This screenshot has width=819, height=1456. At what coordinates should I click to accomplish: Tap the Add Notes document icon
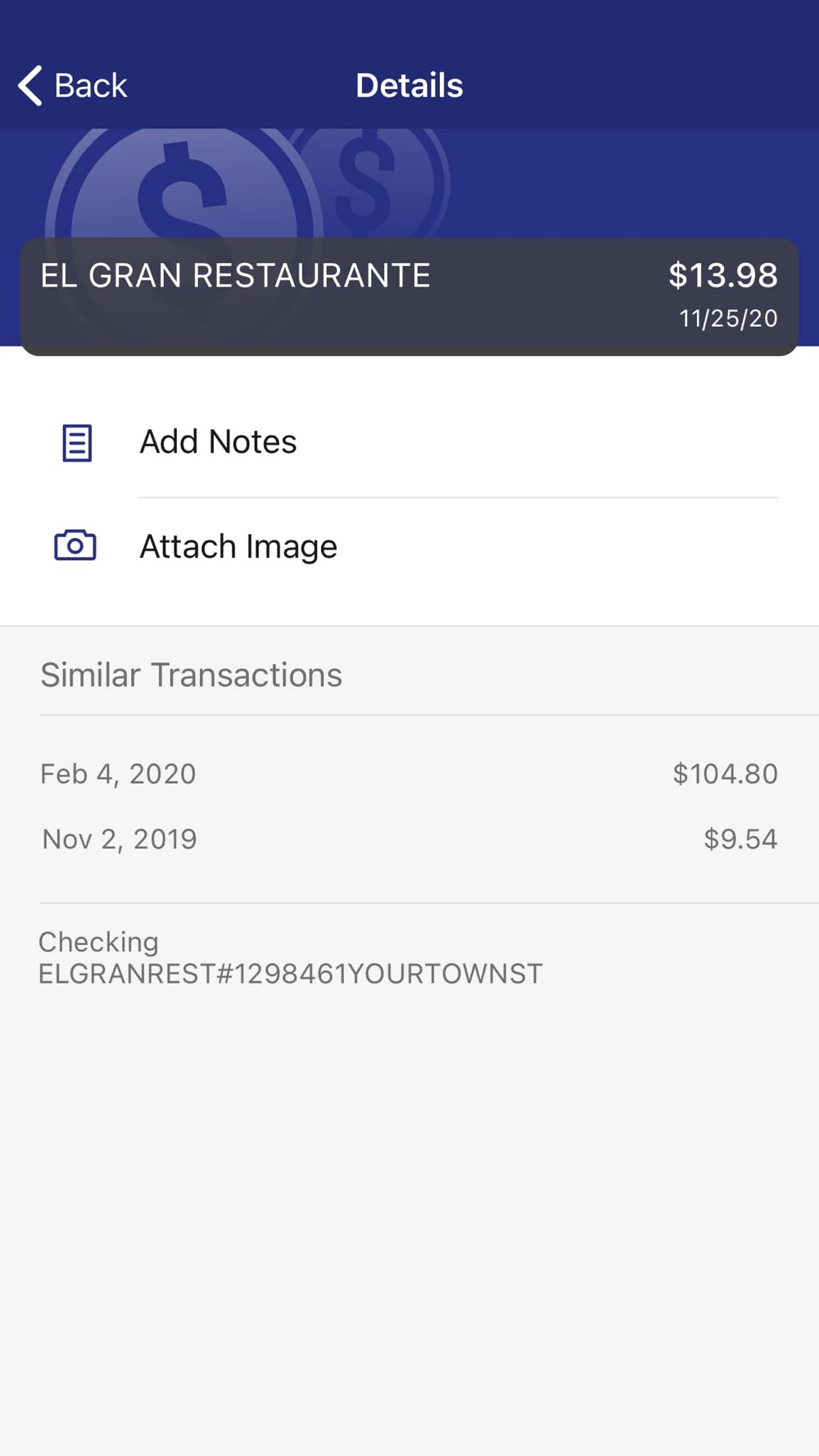click(77, 443)
